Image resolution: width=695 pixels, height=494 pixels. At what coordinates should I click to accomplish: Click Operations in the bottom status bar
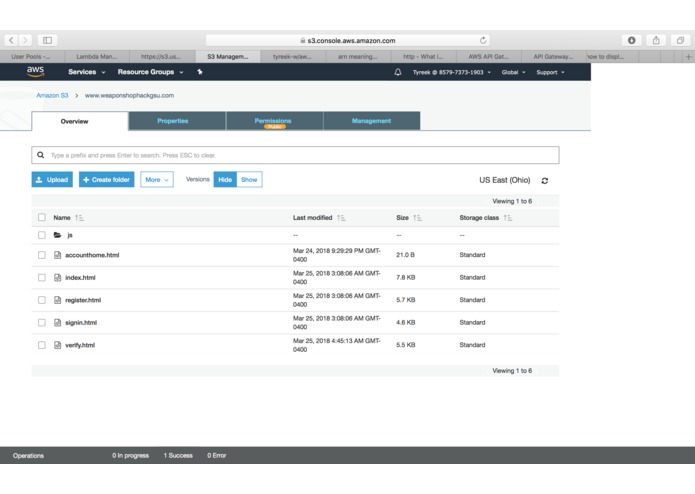28,455
